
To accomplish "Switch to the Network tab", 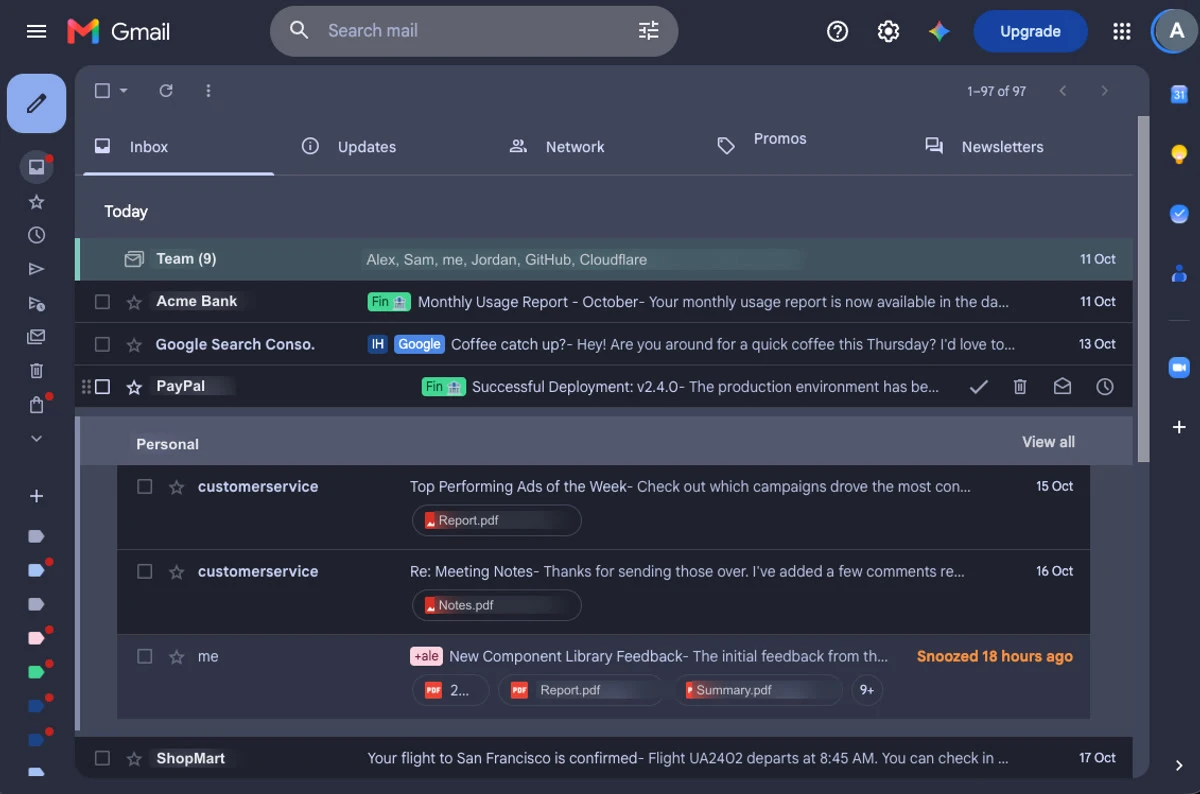I will [x=594, y=147].
